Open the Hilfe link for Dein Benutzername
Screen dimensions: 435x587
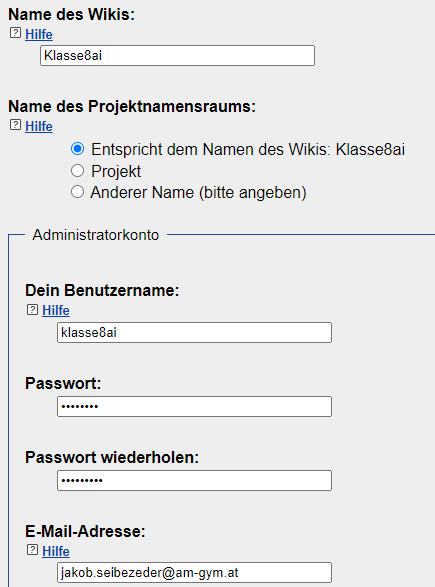[56, 310]
